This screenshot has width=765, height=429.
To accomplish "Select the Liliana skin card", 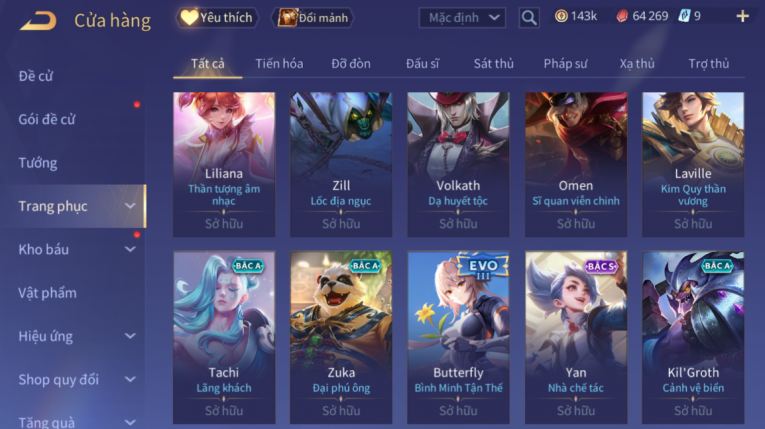I will 224,164.
